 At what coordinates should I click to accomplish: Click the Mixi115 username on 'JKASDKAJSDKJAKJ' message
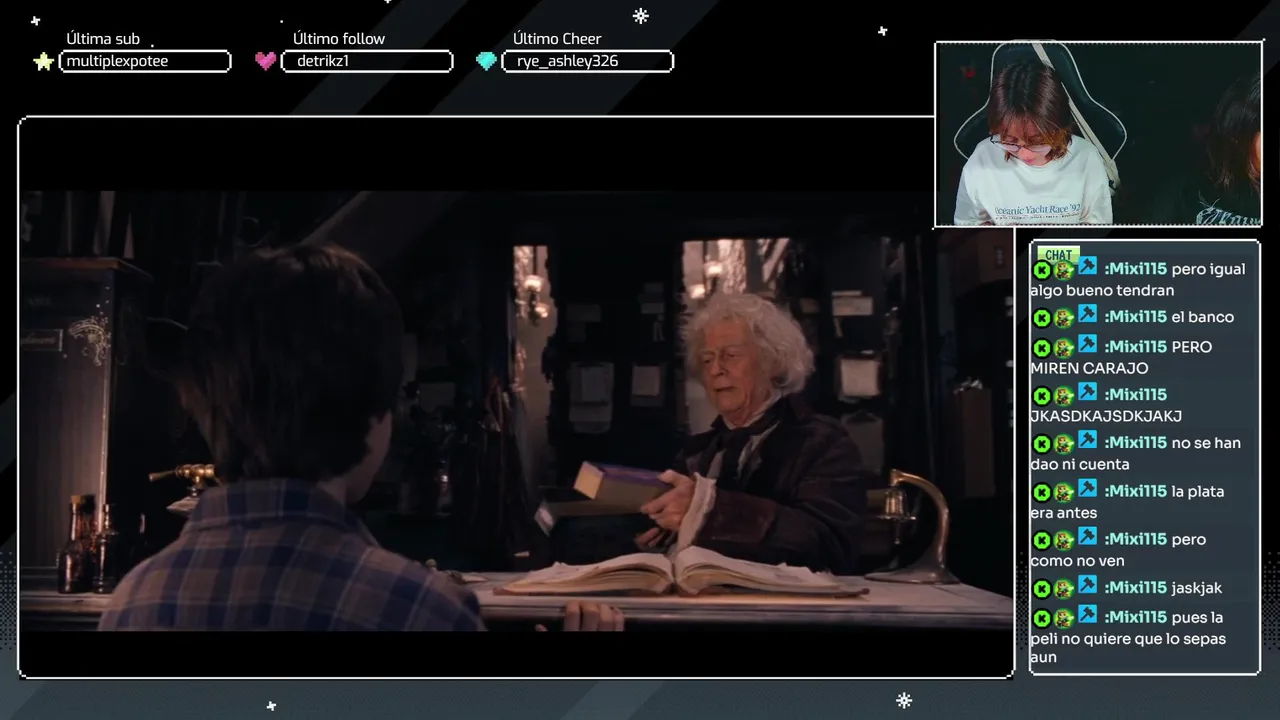click(x=1135, y=395)
